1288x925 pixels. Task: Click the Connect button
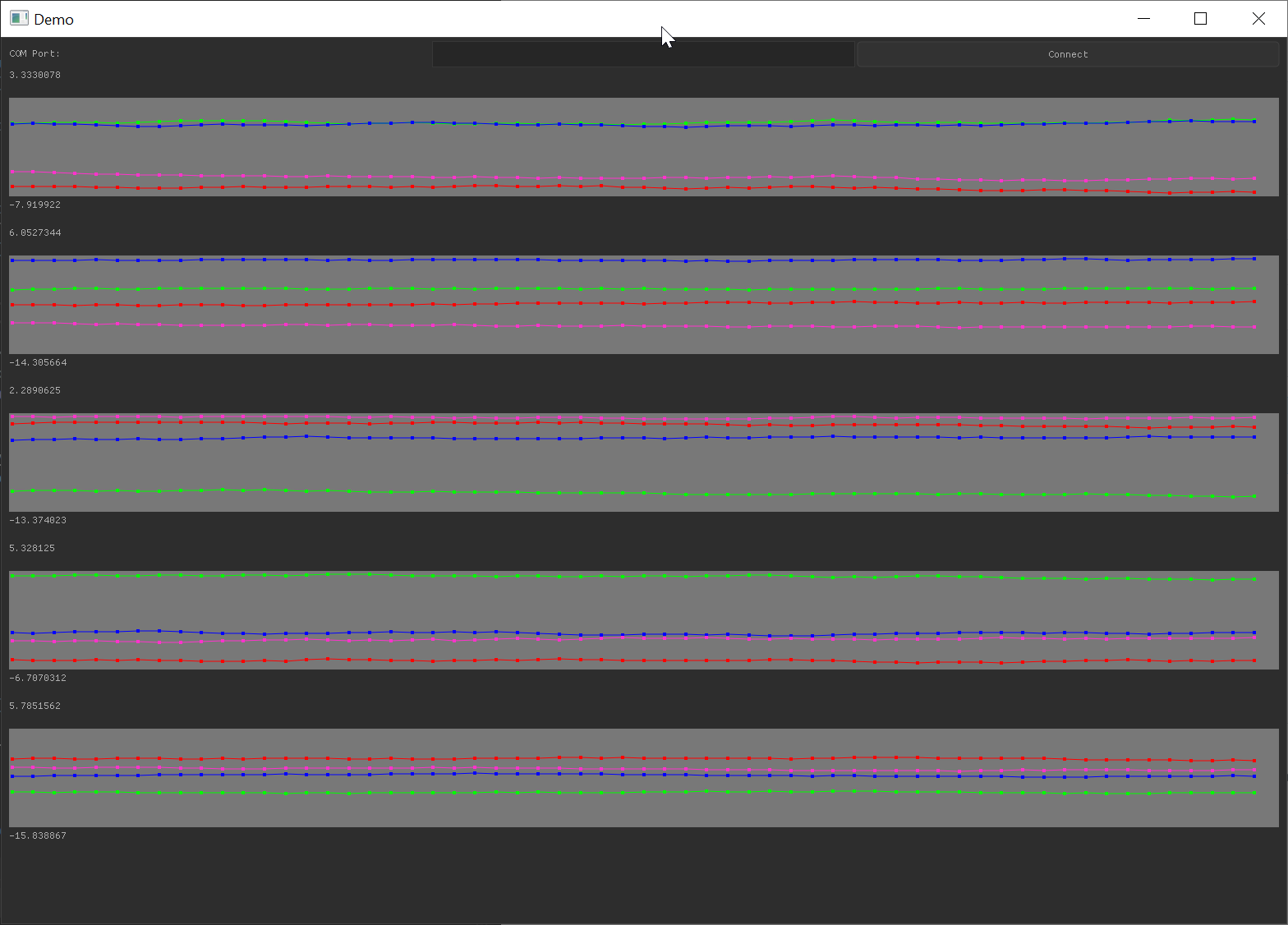(x=1068, y=54)
